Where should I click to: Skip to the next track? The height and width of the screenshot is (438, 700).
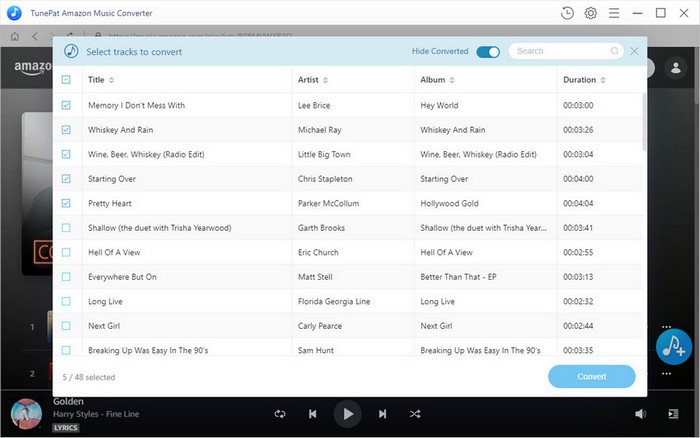click(x=382, y=413)
